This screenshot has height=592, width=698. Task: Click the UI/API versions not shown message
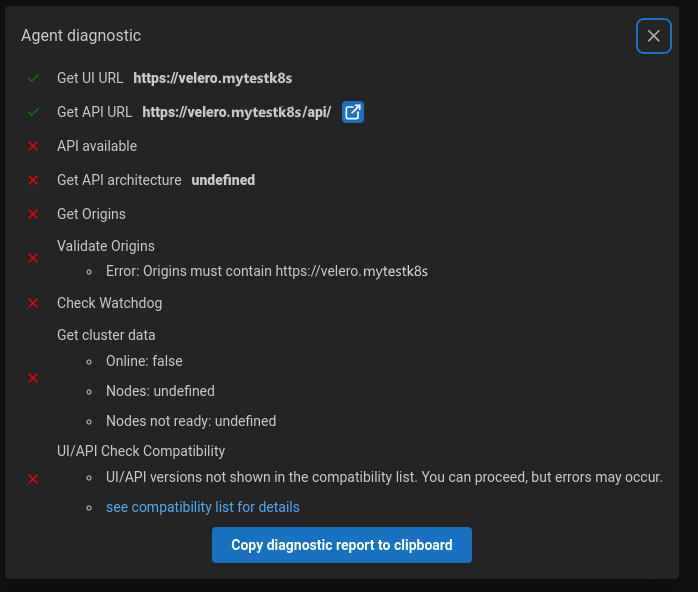coord(384,477)
